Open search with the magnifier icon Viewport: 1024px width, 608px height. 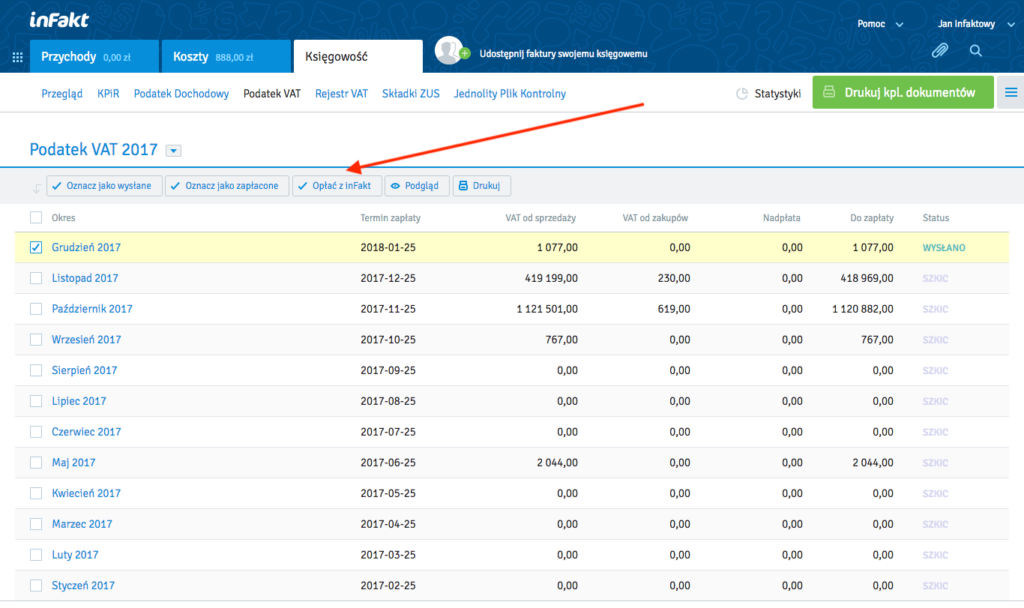[x=975, y=50]
